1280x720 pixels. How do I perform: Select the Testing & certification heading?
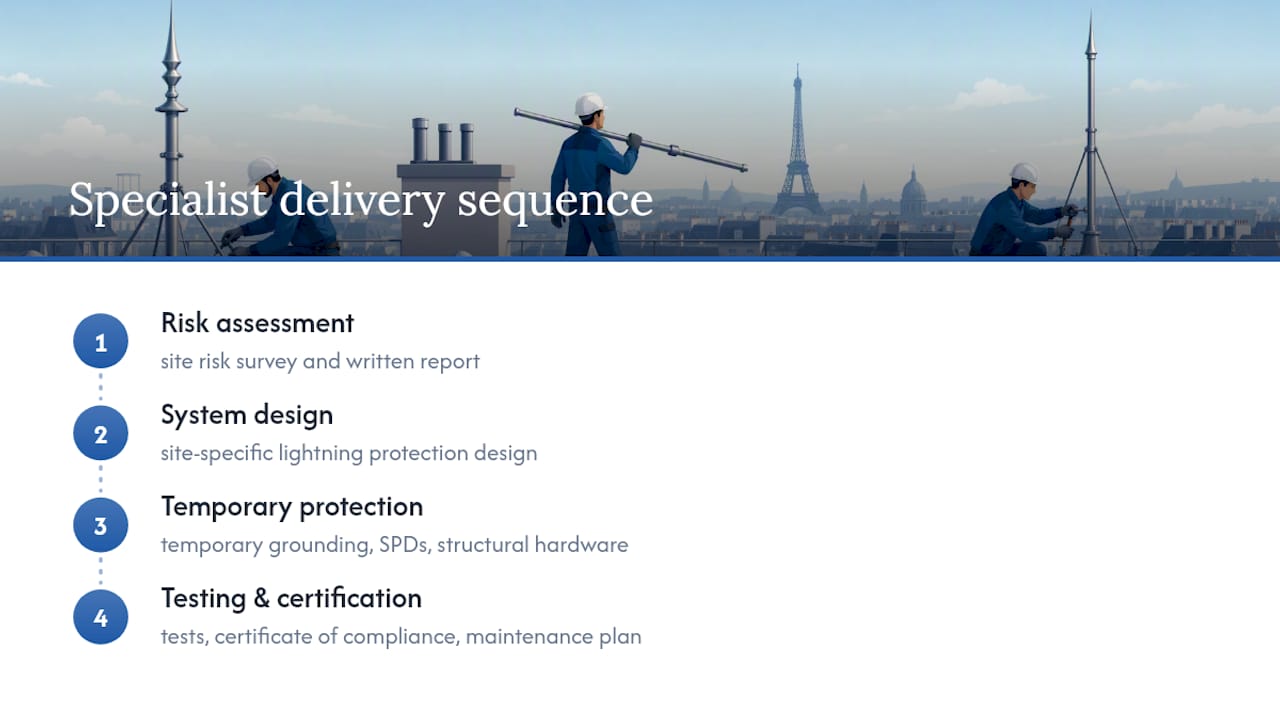tap(291, 599)
